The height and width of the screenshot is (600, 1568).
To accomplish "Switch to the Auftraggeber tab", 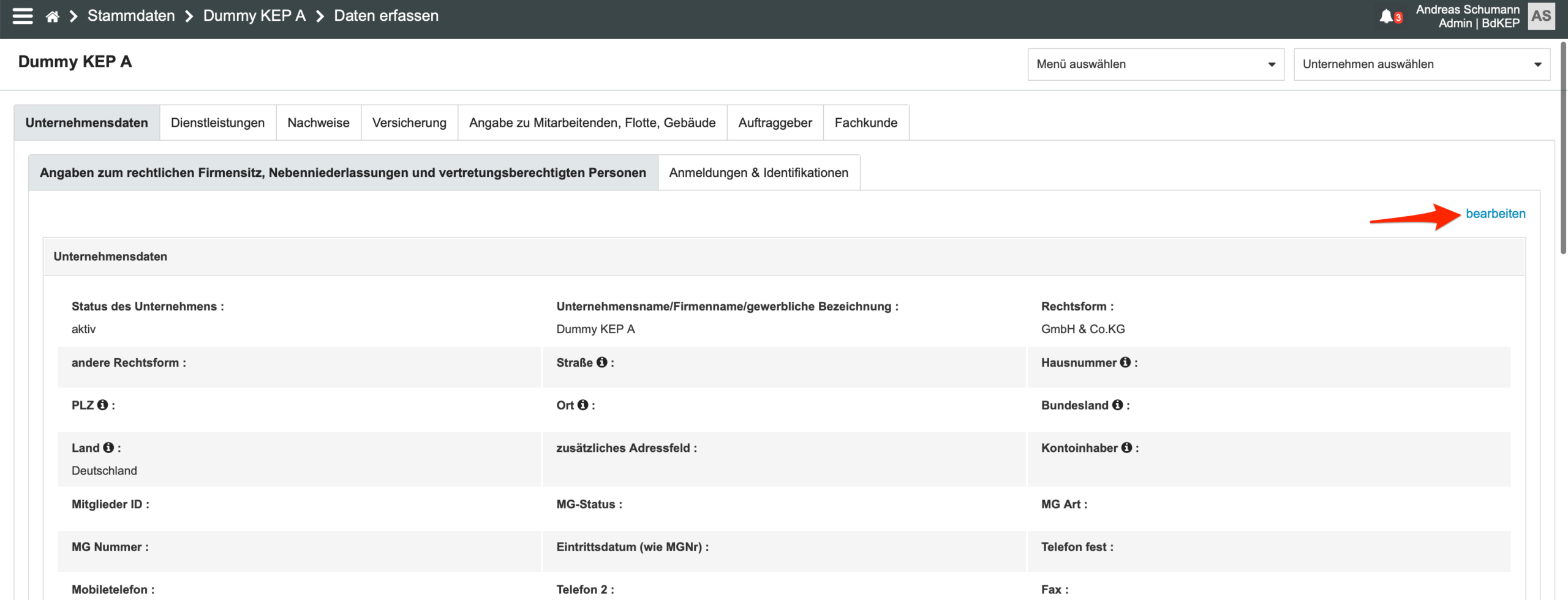I will [775, 122].
